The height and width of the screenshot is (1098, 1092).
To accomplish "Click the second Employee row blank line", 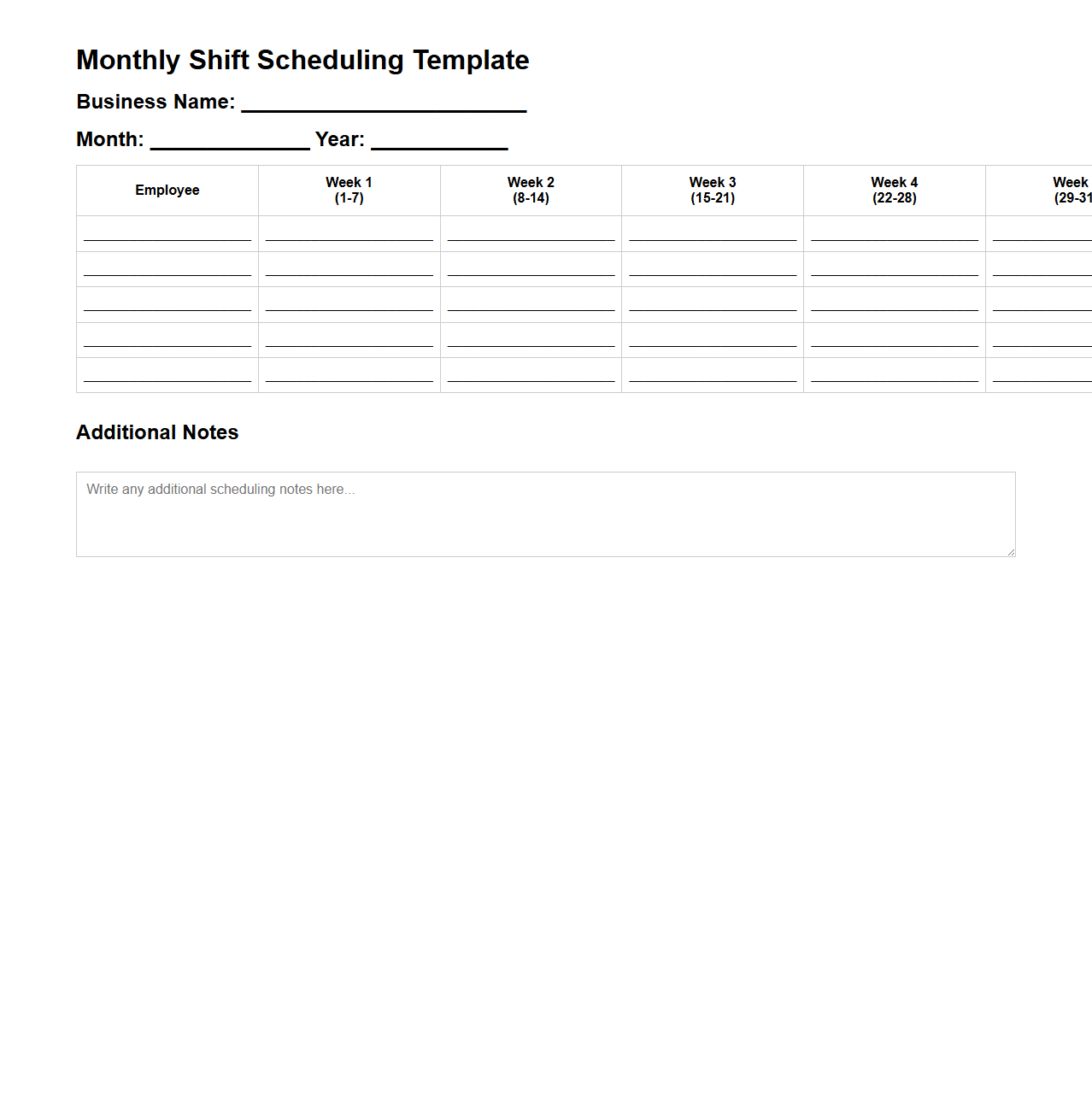I will [x=167, y=277].
